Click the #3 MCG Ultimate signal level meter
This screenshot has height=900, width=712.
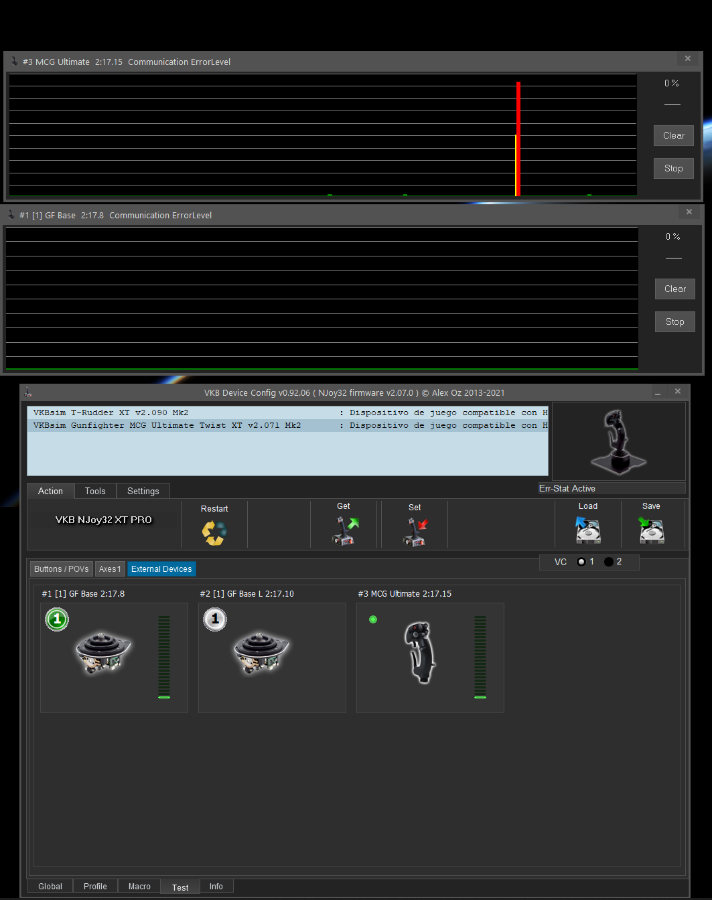tap(481, 657)
